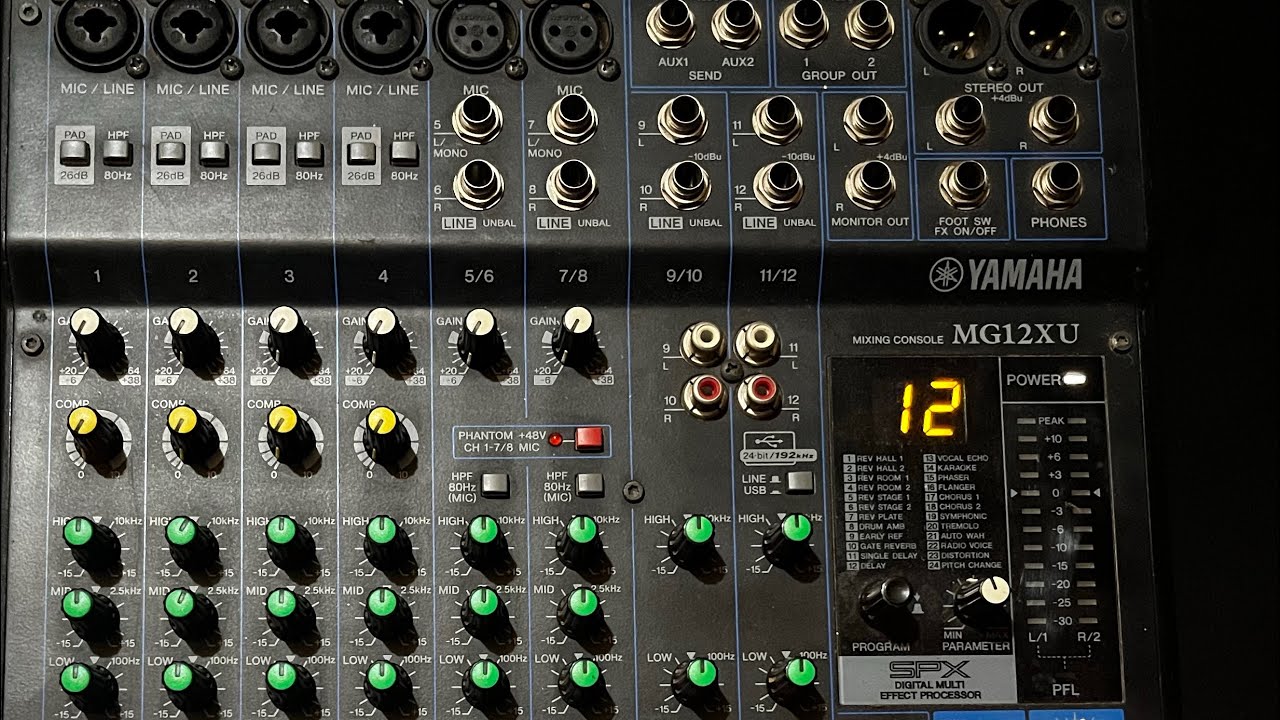Image resolution: width=1280 pixels, height=720 pixels.
Task: Adjust the HIGH EQ knob for channel 11/12
Action: click(793, 545)
